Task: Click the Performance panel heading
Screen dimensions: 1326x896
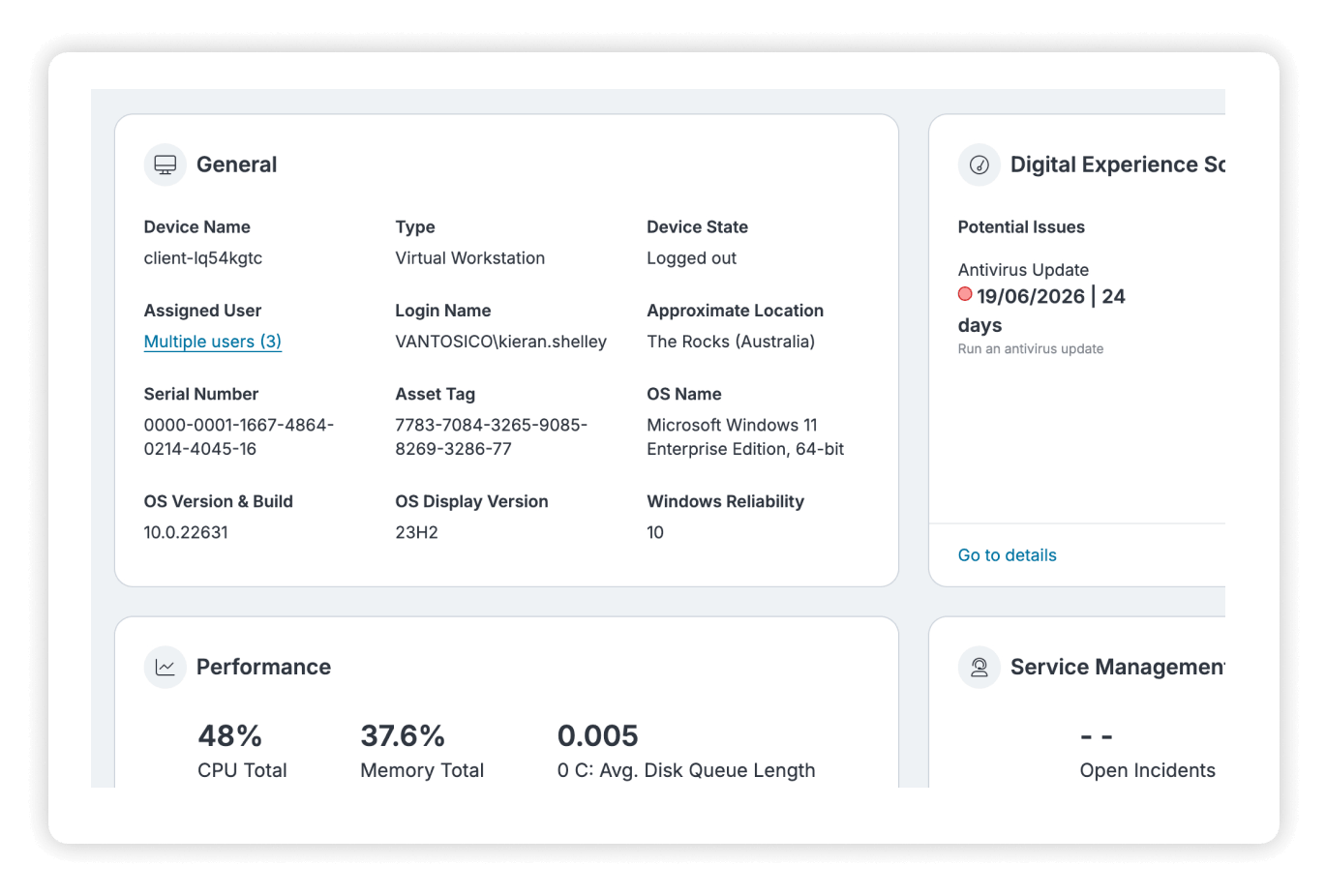Action: pos(263,667)
